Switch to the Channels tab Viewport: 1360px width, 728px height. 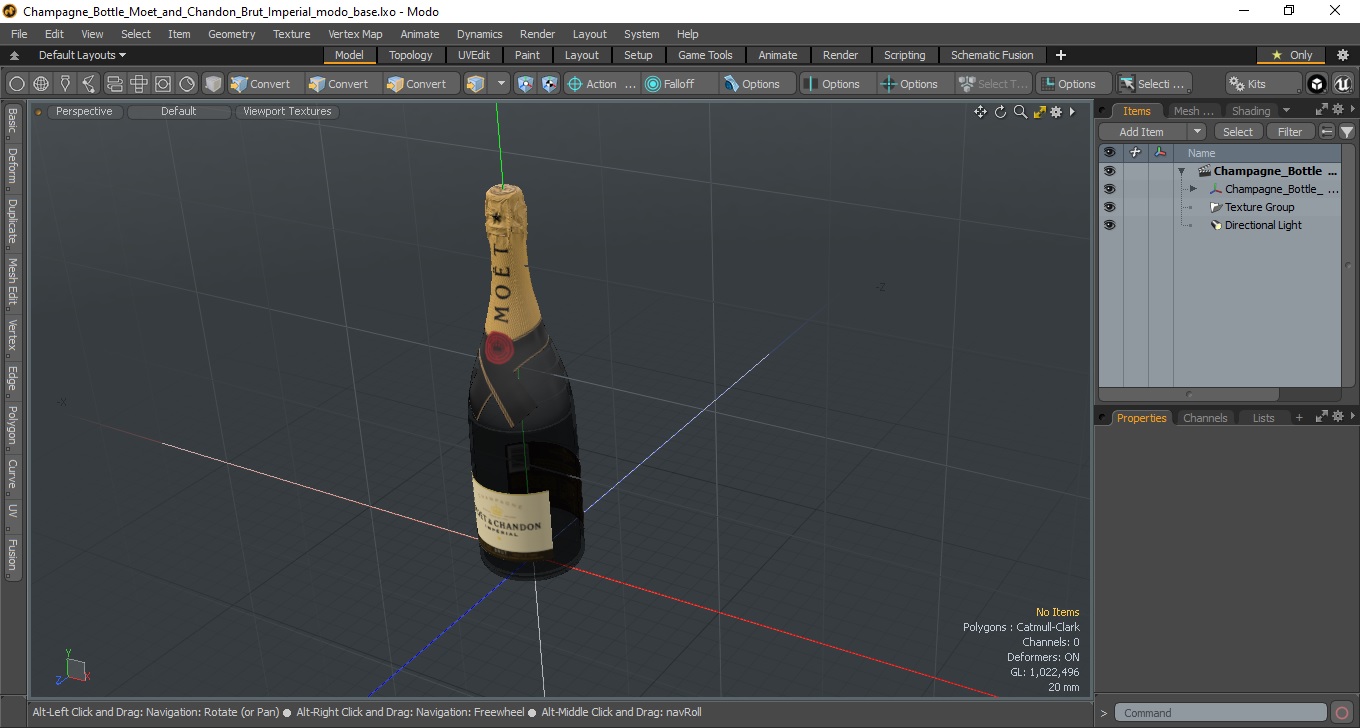1205,418
